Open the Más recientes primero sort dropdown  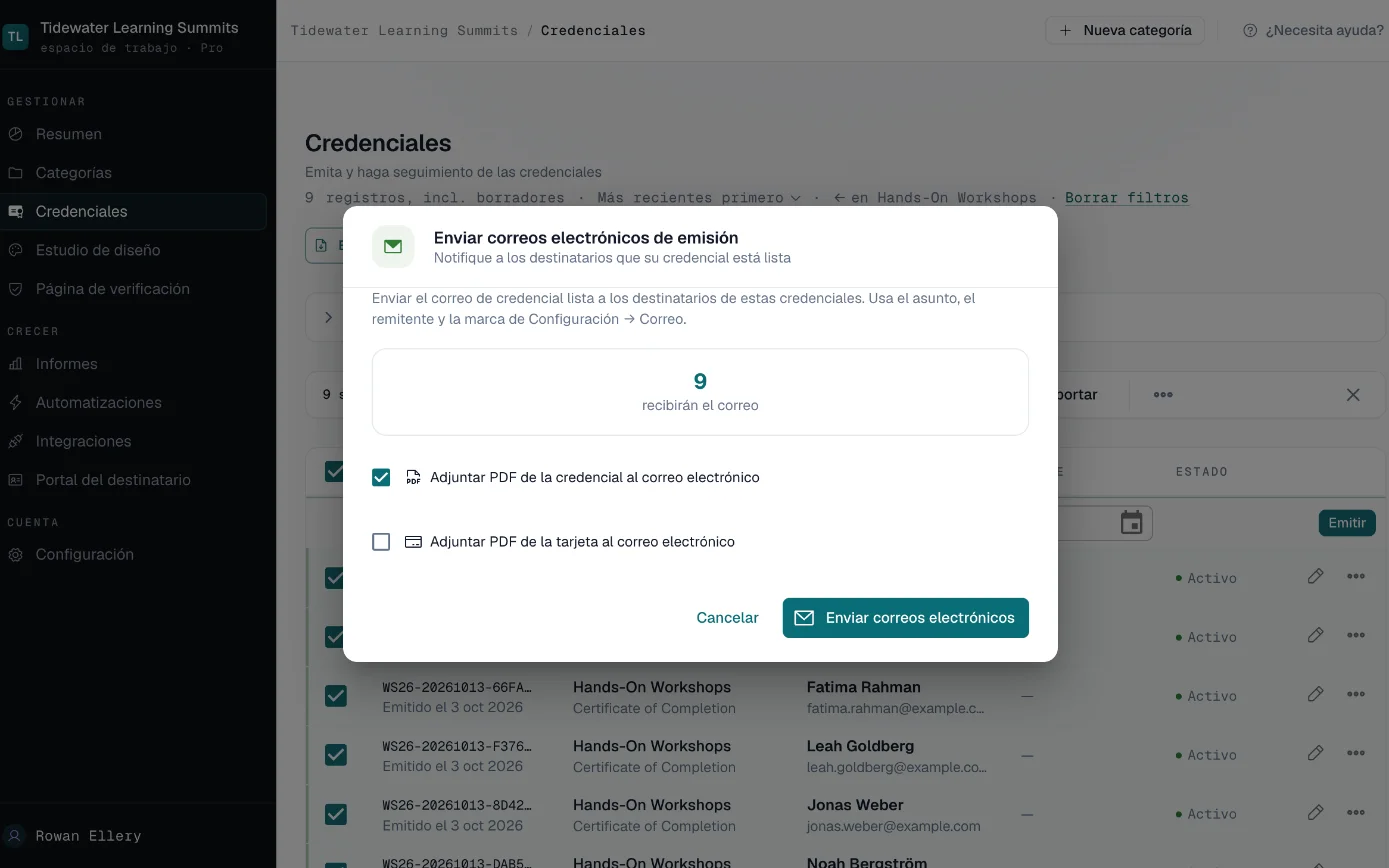(x=699, y=198)
